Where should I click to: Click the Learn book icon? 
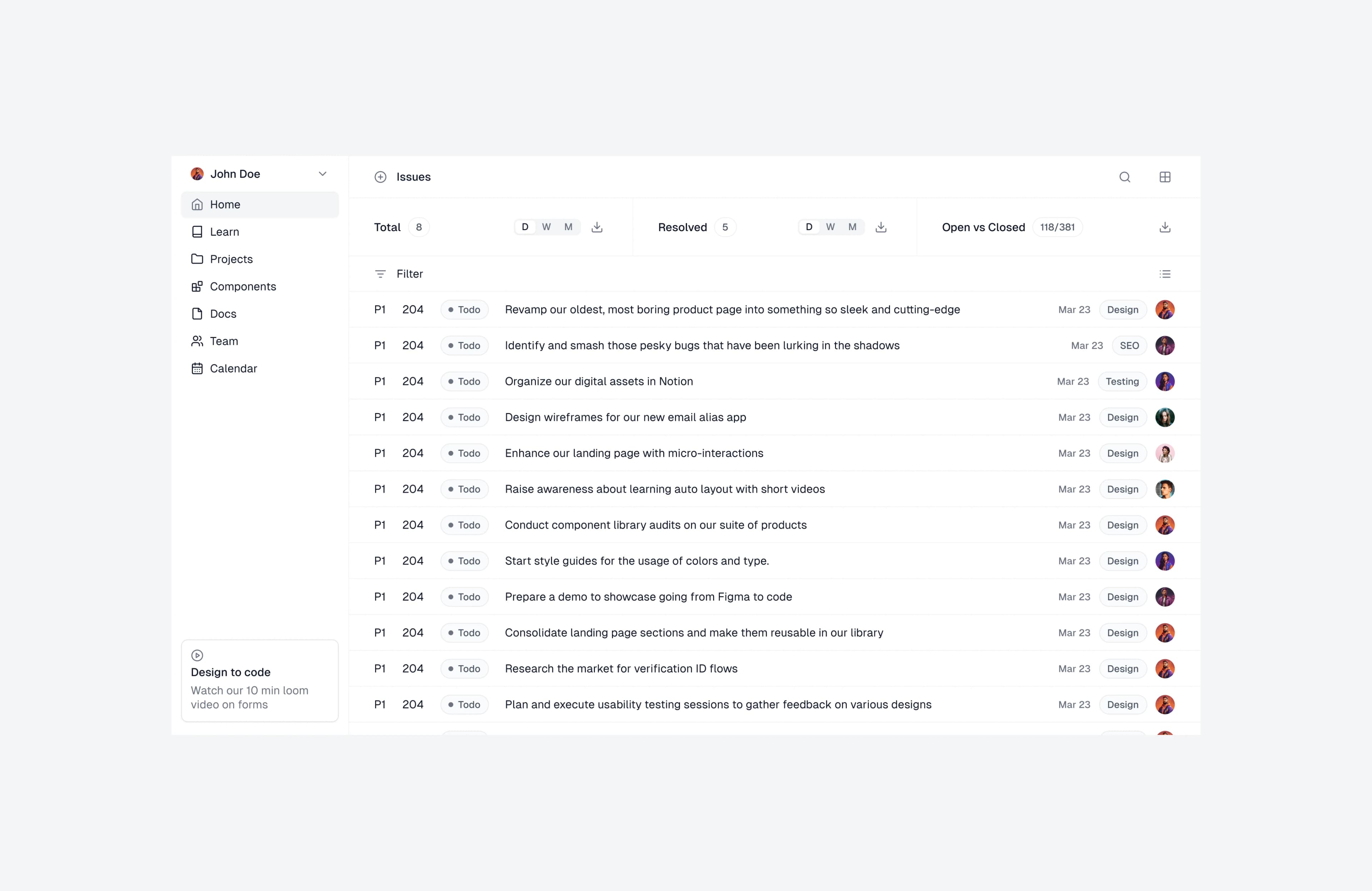point(197,232)
